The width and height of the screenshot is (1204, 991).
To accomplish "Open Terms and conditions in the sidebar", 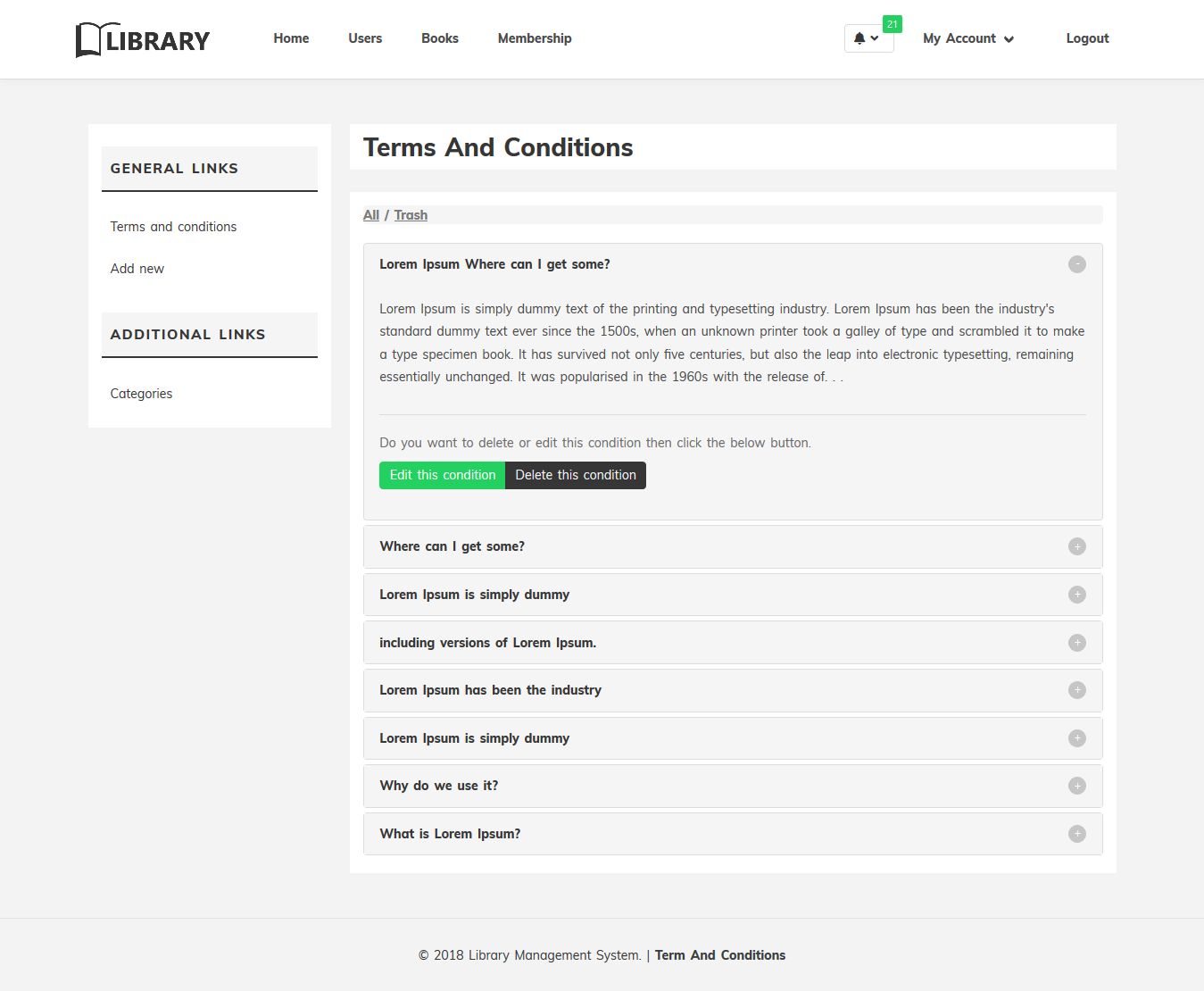I will (173, 227).
